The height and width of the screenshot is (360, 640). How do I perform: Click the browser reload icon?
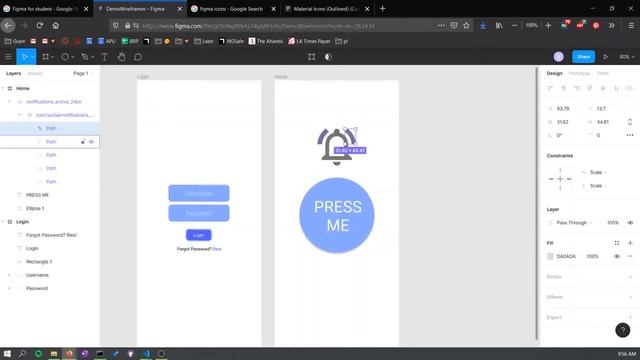coord(40,25)
